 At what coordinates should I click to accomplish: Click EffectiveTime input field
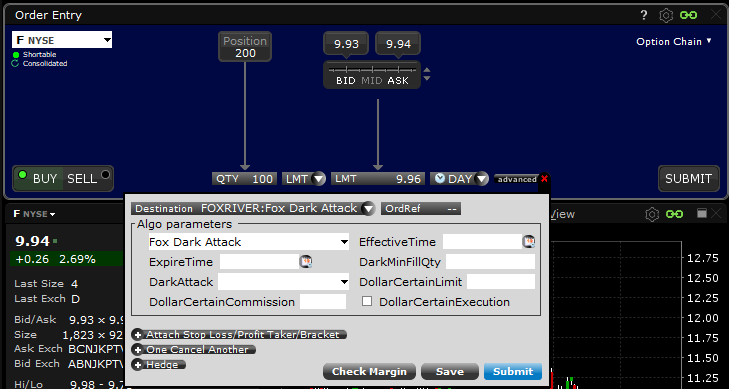[x=483, y=242]
